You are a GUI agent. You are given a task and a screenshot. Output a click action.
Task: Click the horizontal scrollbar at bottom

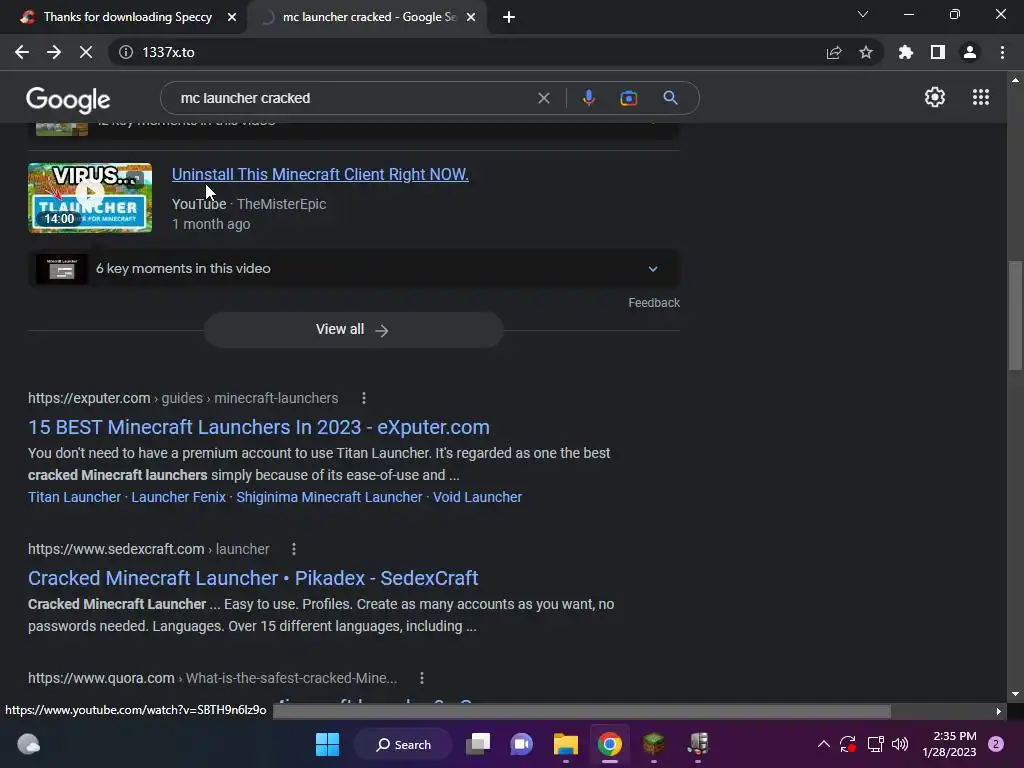[x=581, y=711]
